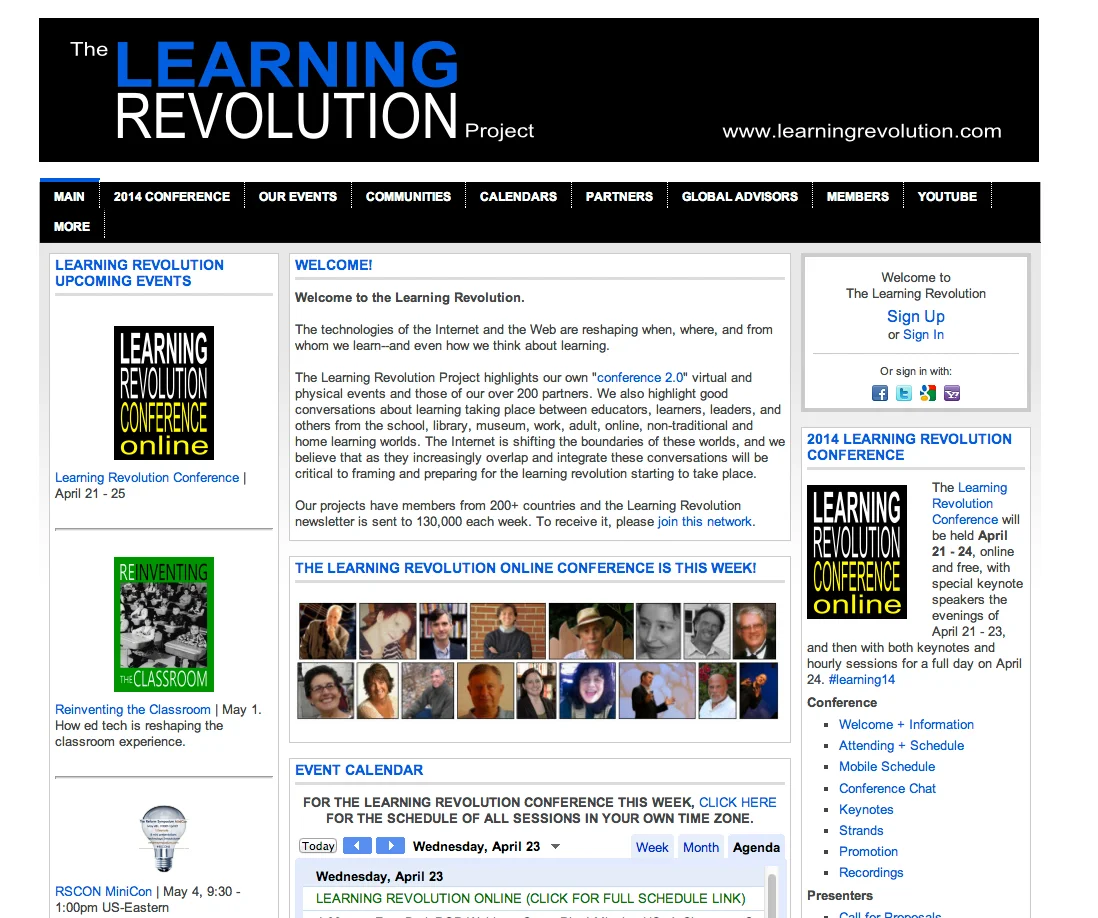Image resolution: width=1098 pixels, height=918 pixels.
Task: Sign in with the Google icon
Action: tap(928, 394)
